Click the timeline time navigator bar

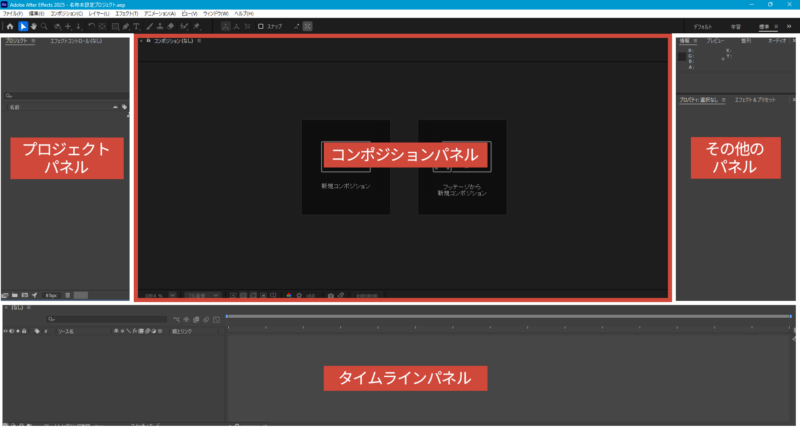coord(509,316)
